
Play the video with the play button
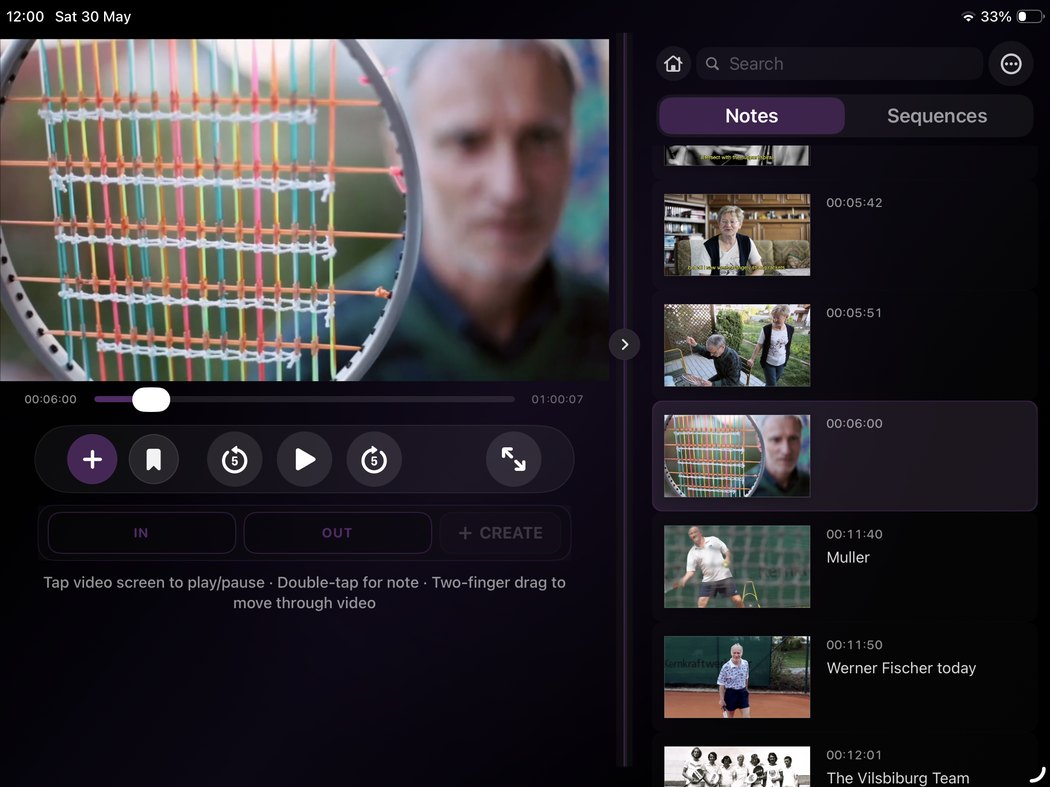tap(305, 459)
